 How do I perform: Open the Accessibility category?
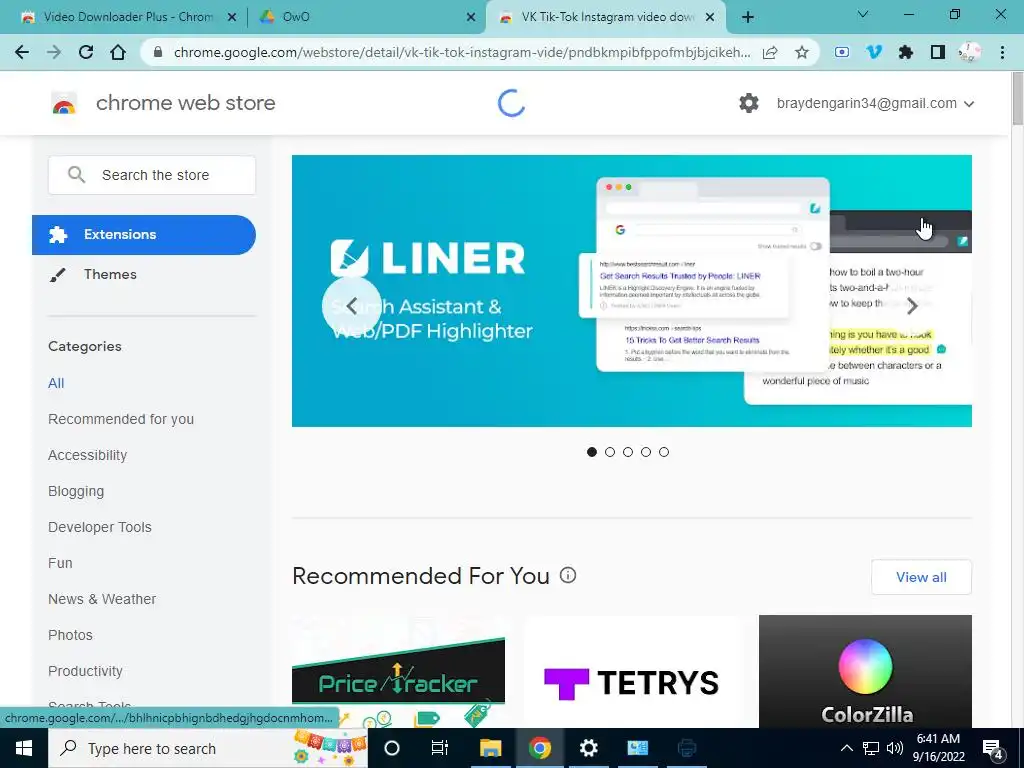click(88, 455)
